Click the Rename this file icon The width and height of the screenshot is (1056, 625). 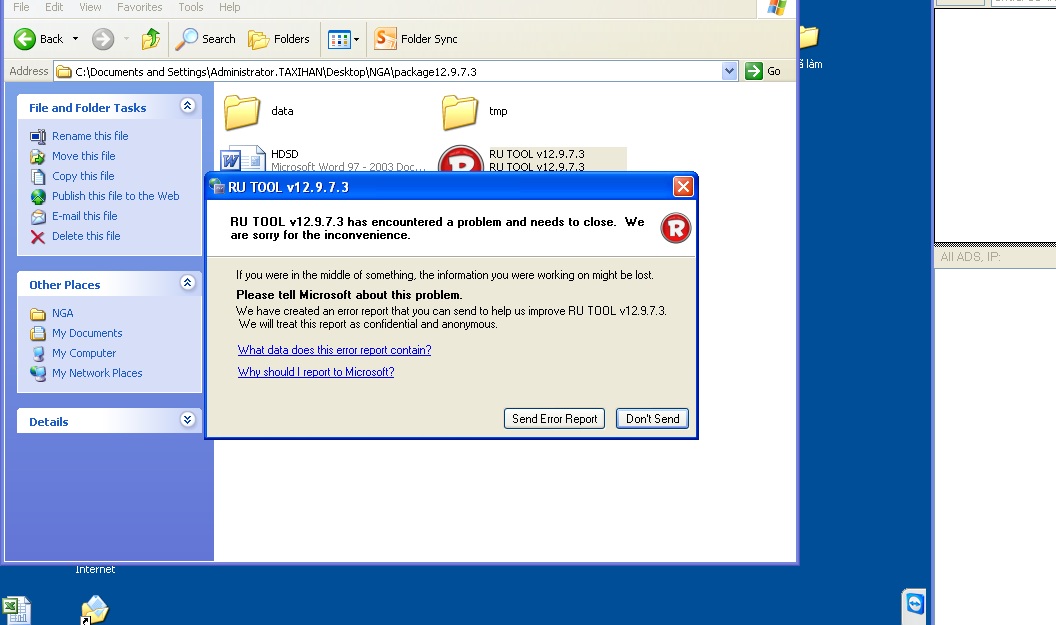point(38,137)
